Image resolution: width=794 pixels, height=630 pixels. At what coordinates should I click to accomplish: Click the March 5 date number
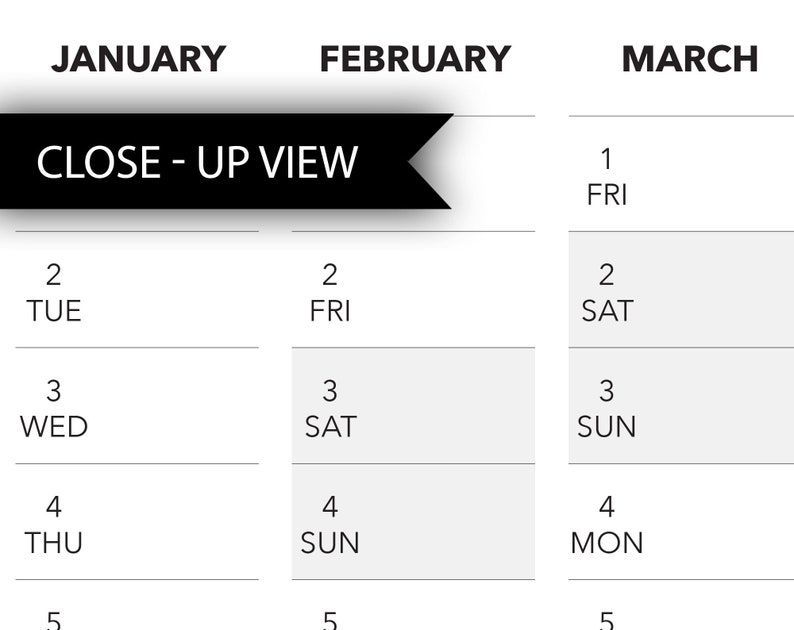[x=607, y=620]
